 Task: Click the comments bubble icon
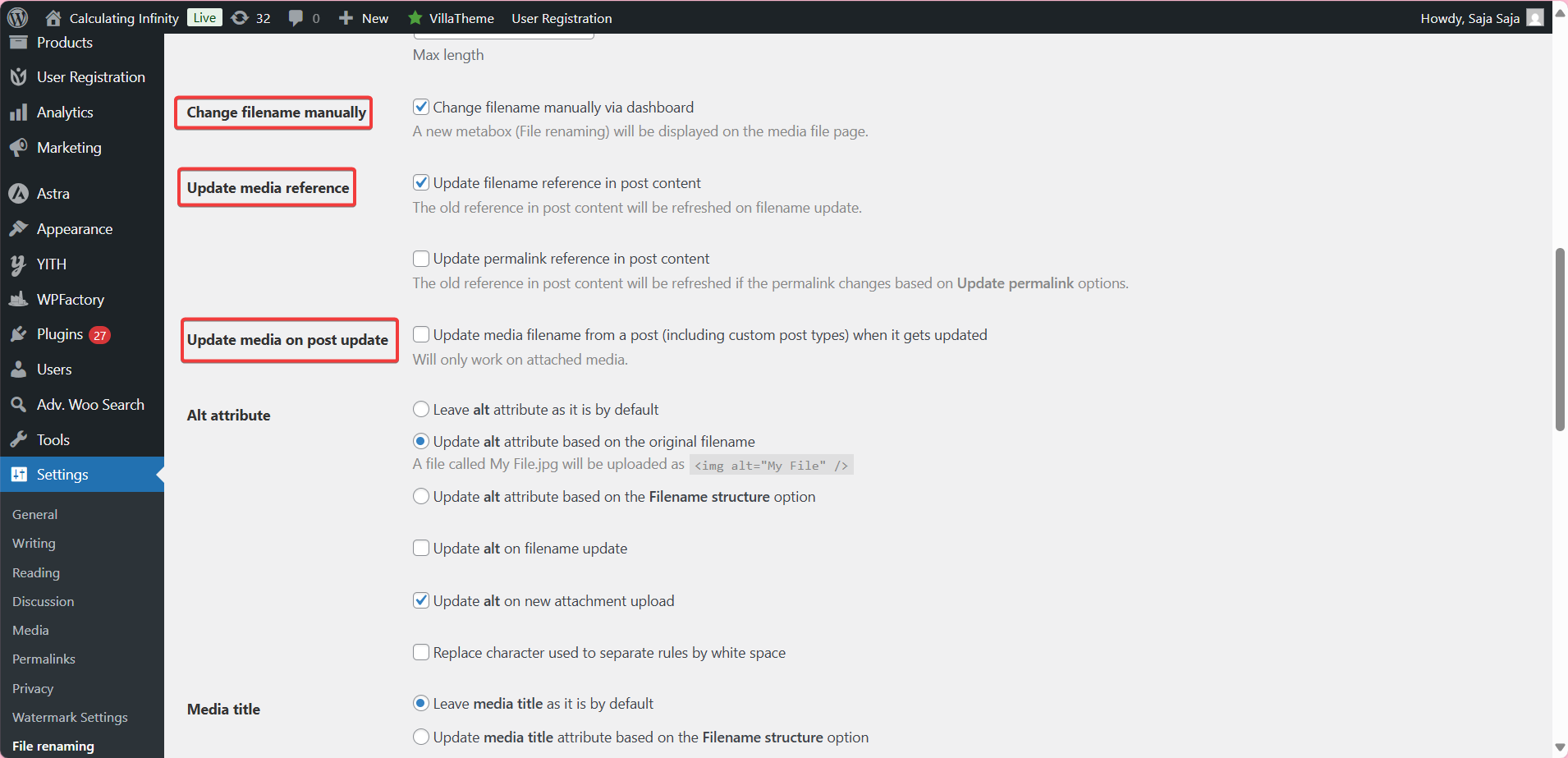click(x=296, y=18)
